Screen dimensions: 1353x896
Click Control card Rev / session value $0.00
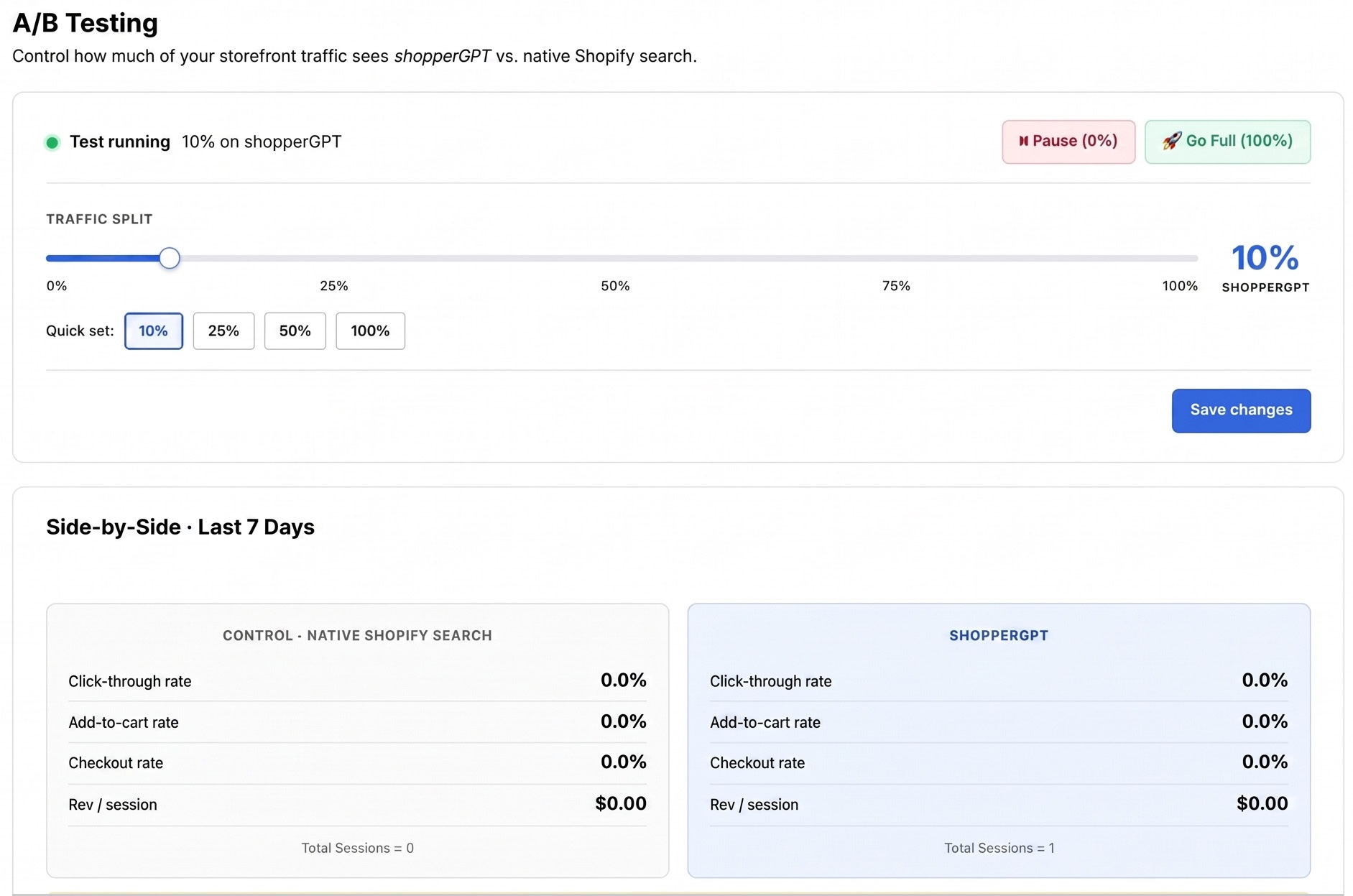click(621, 803)
